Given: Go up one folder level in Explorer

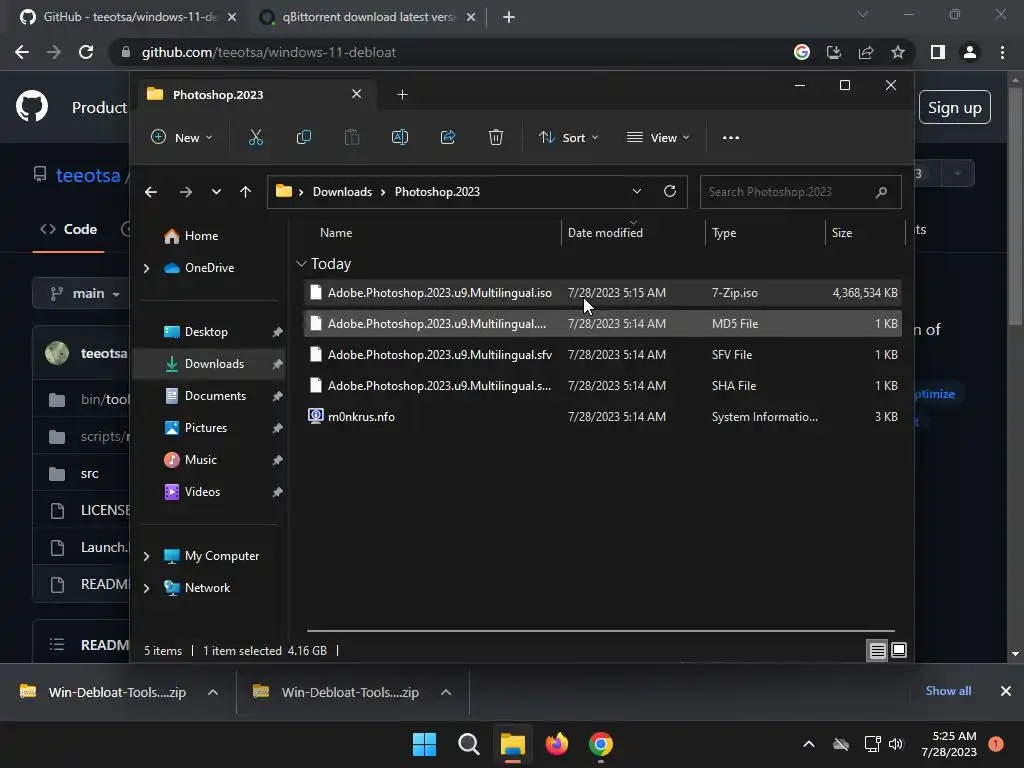Looking at the screenshot, I should (246, 192).
